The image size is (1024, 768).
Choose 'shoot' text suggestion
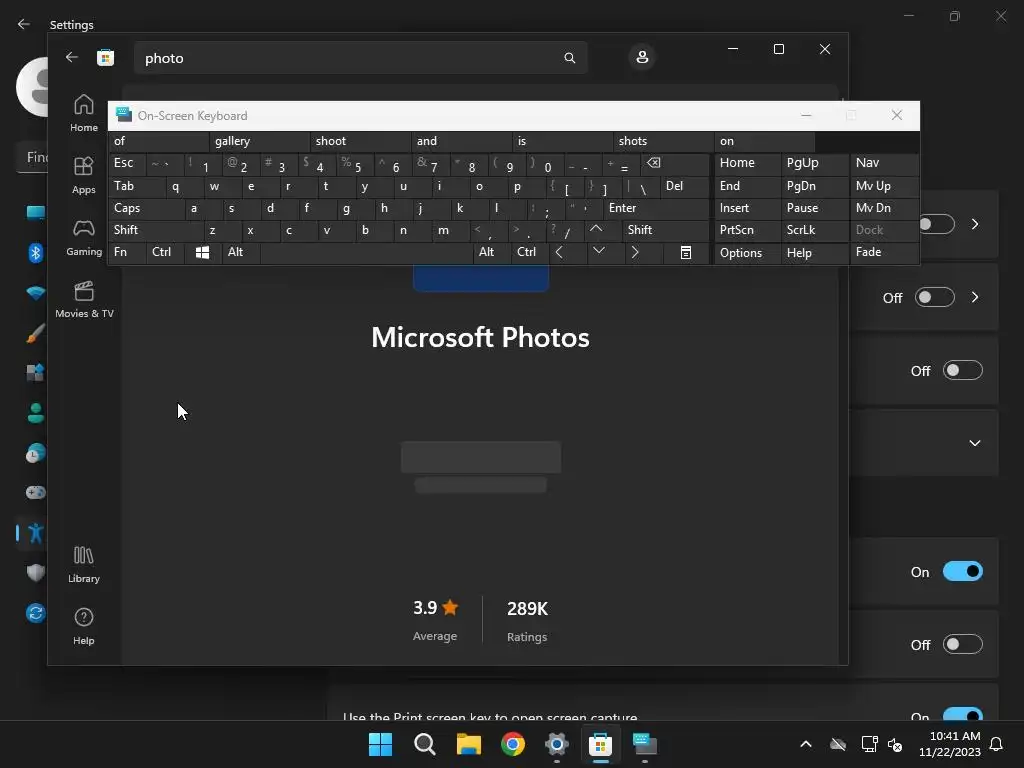pyautogui.click(x=360, y=141)
